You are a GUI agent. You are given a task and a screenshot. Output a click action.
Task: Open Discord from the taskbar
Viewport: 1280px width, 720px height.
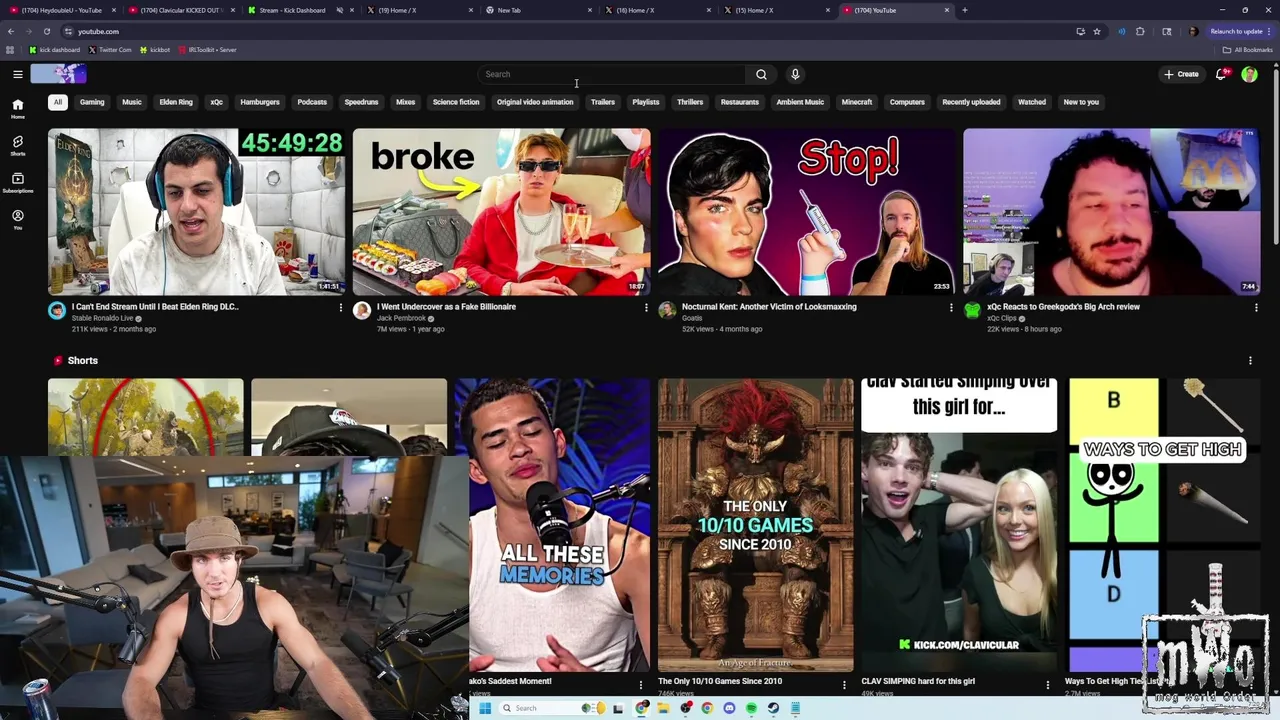tap(729, 708)
